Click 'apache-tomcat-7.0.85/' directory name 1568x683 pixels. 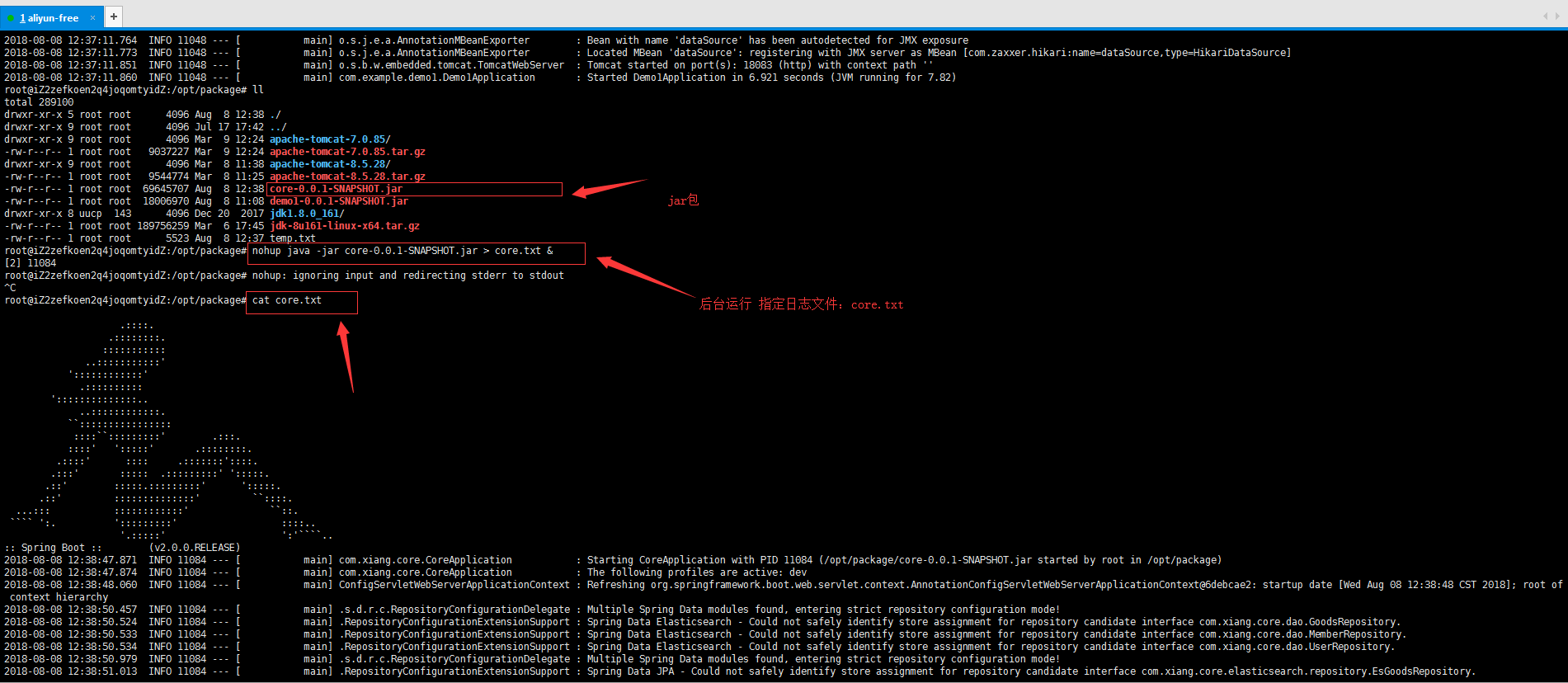pyautogui.click(x=330, y=139)
